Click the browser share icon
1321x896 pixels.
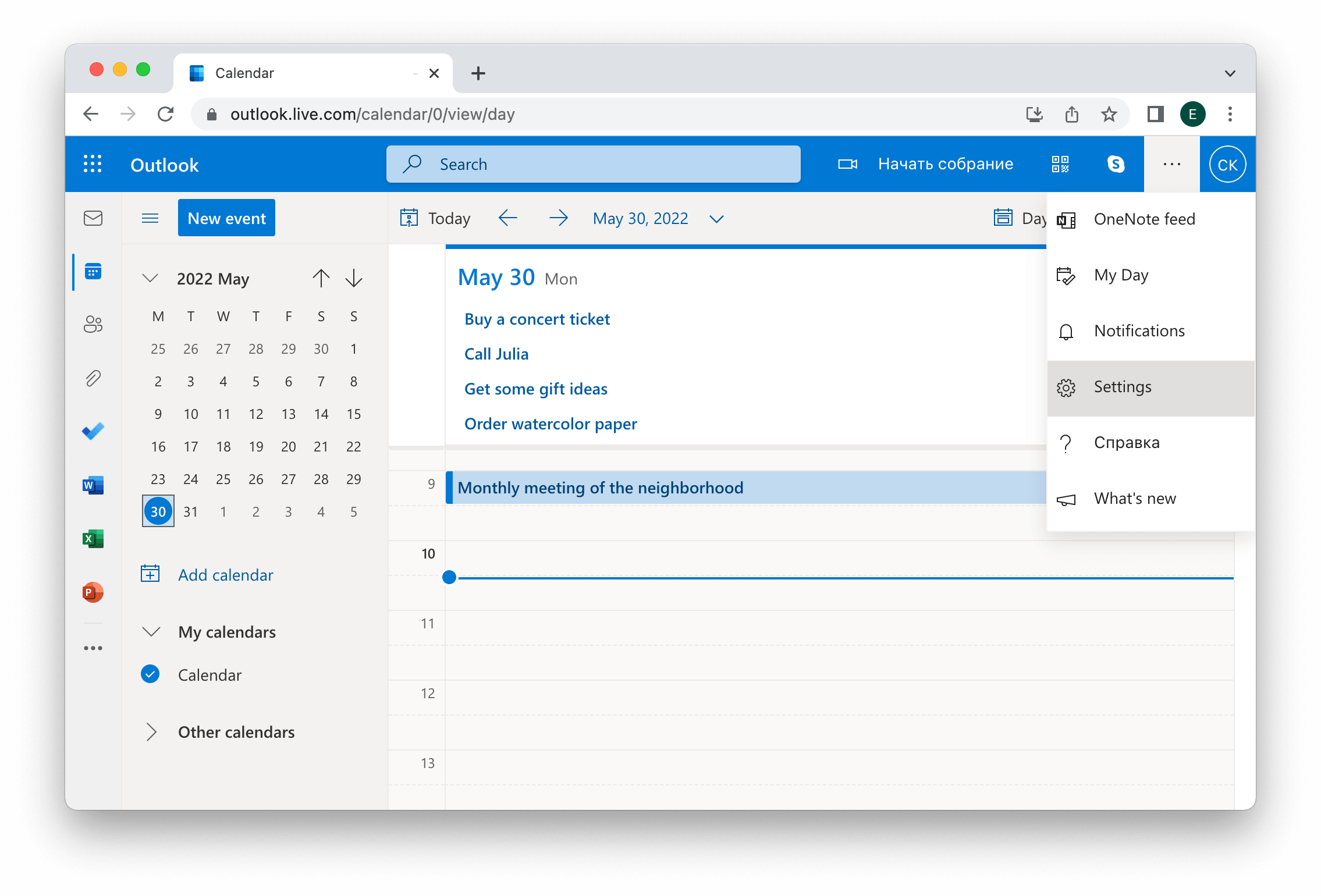1072,114
